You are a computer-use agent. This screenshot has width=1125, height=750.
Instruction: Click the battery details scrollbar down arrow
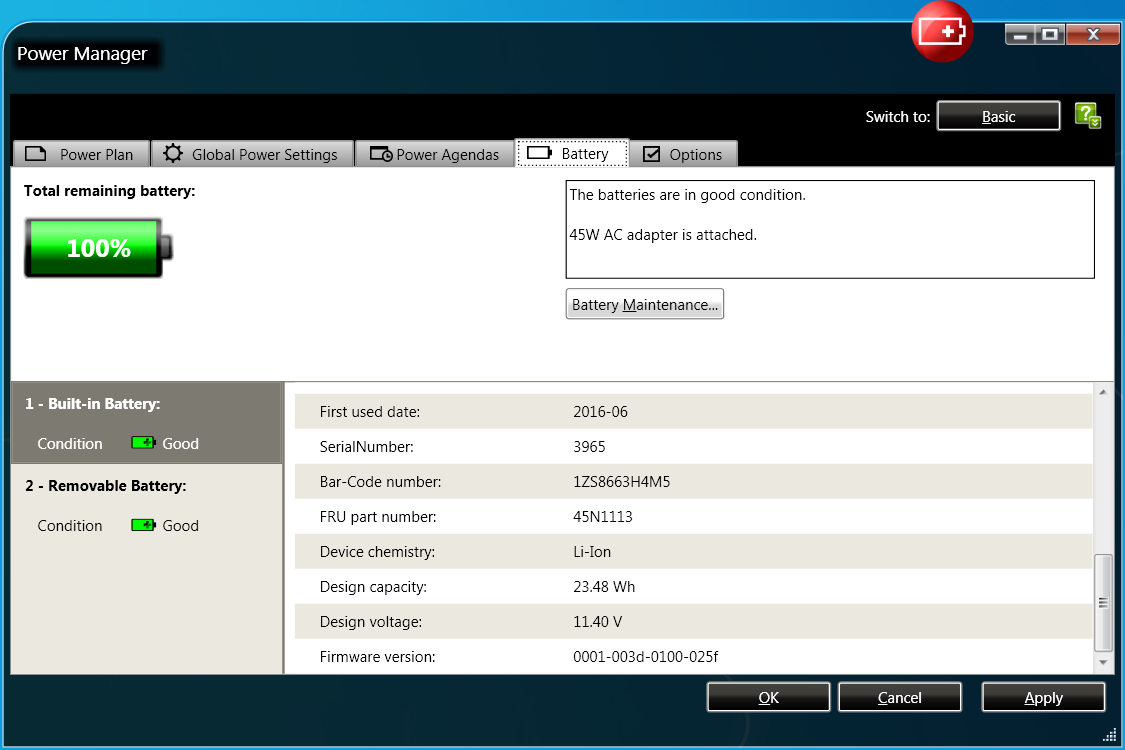(1103, 662)
